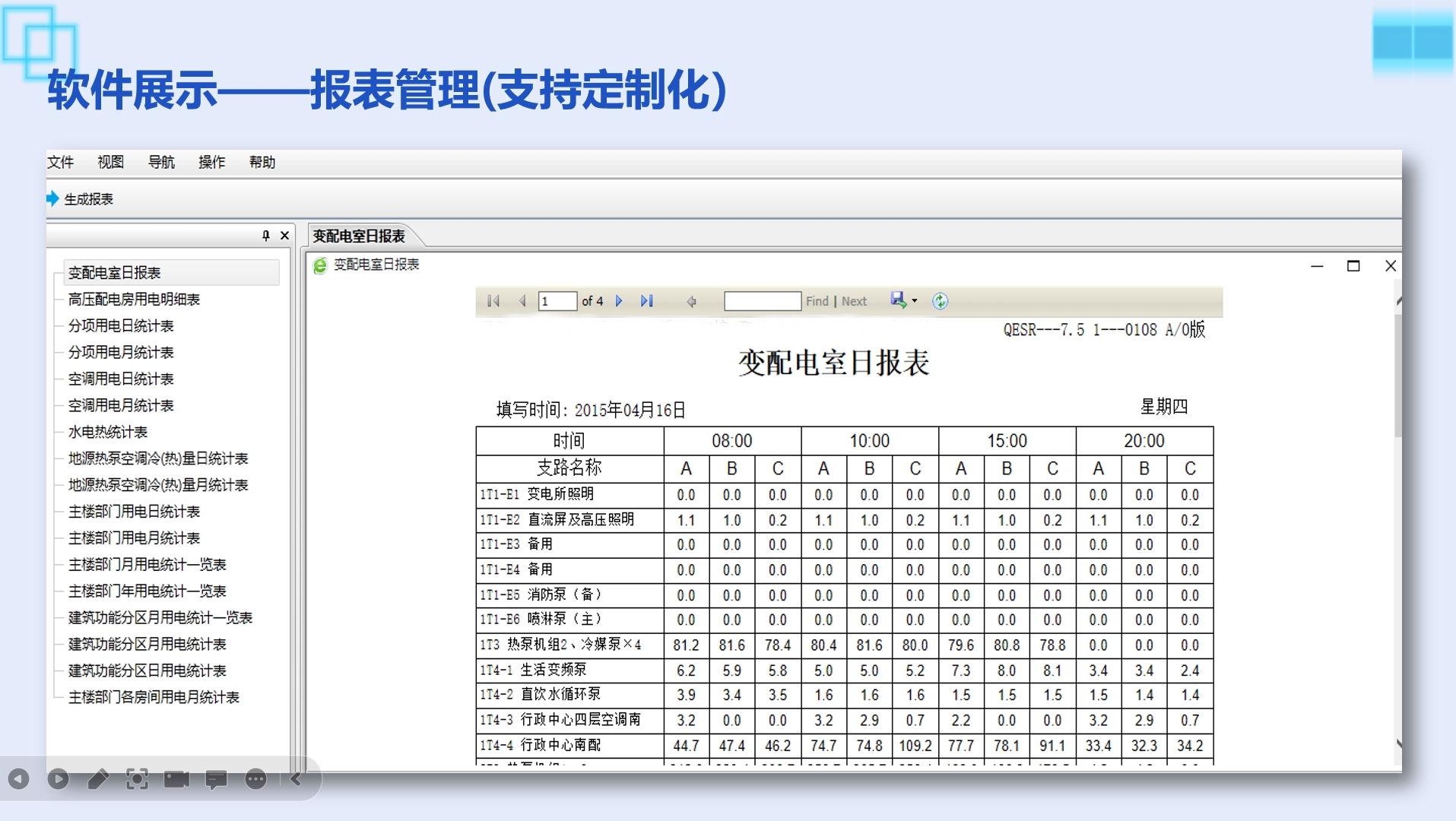Select 空调用电日统计表 in tree
Screen dimensions: 1456x821
tap(121, 379)
